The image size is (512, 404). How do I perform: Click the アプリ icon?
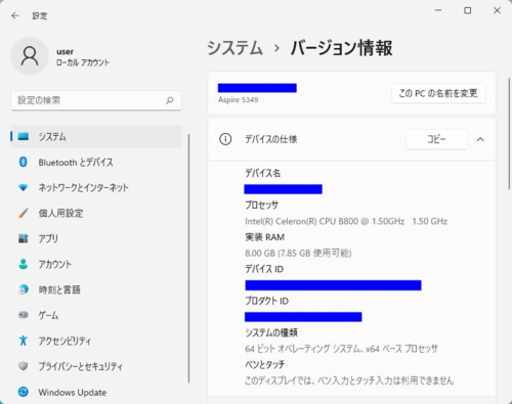point(23,238)
